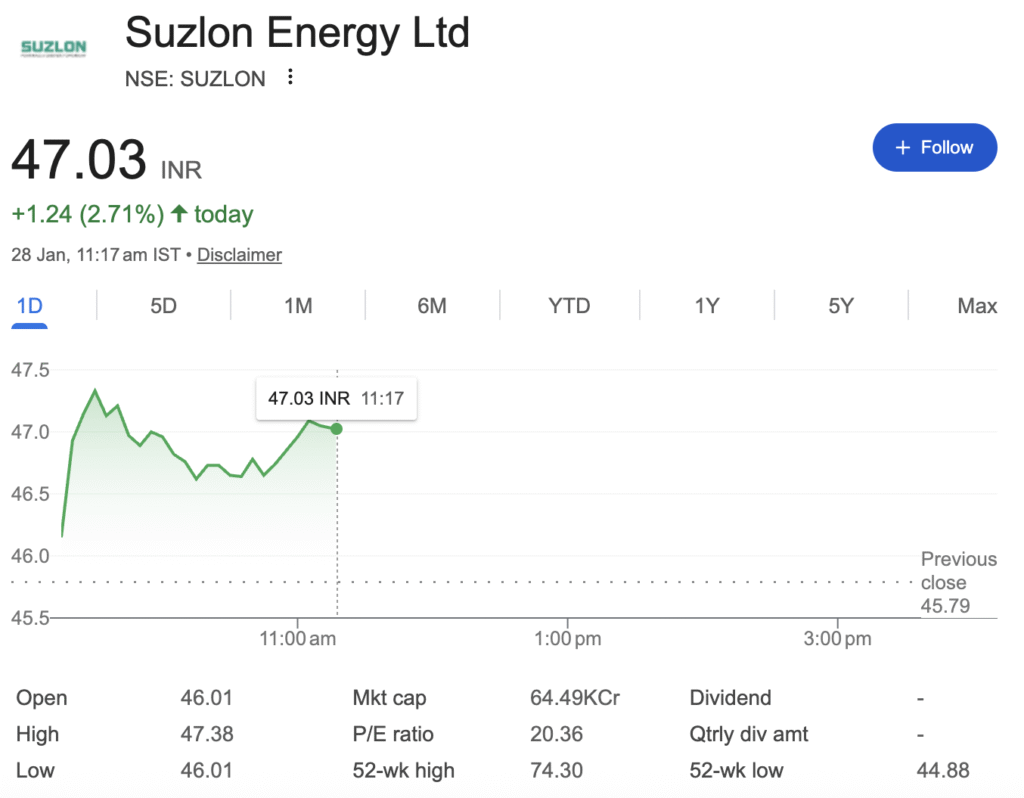1024x798 pixels.
Task: Follow Suzlon Energy stock
Action: [934, 147]
